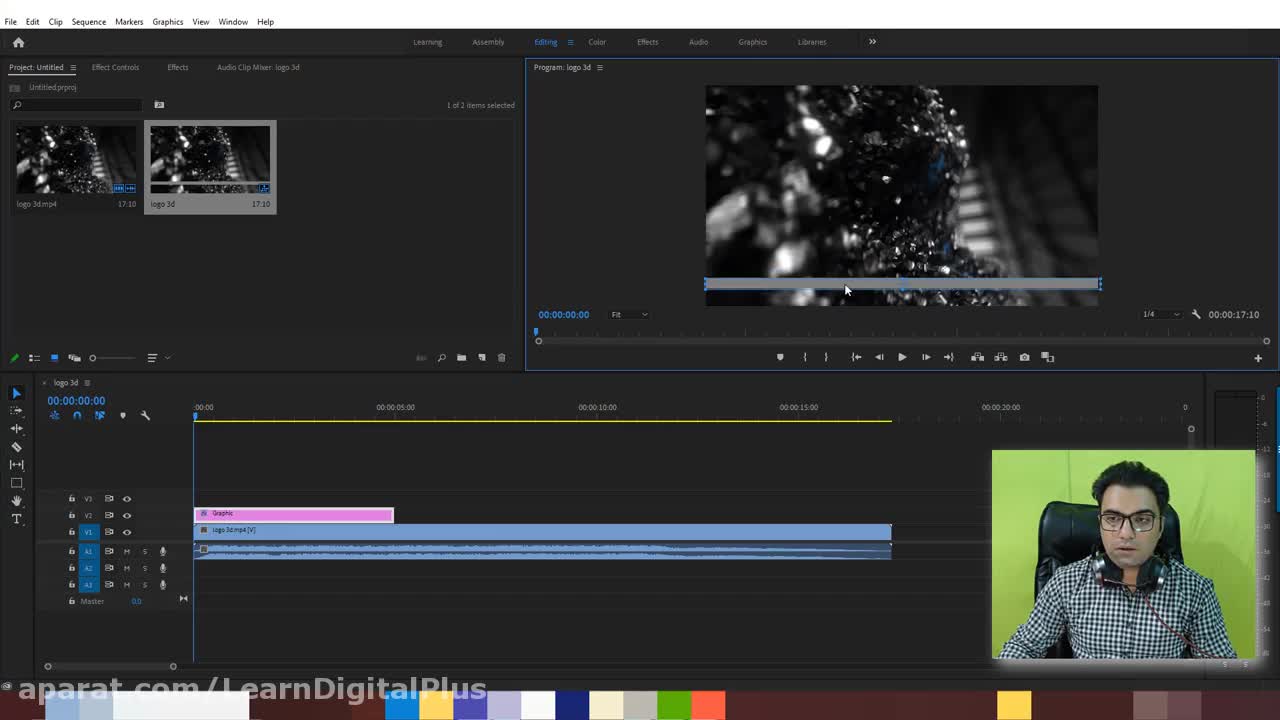Select the Razor tool

click(x=16, y=447)
